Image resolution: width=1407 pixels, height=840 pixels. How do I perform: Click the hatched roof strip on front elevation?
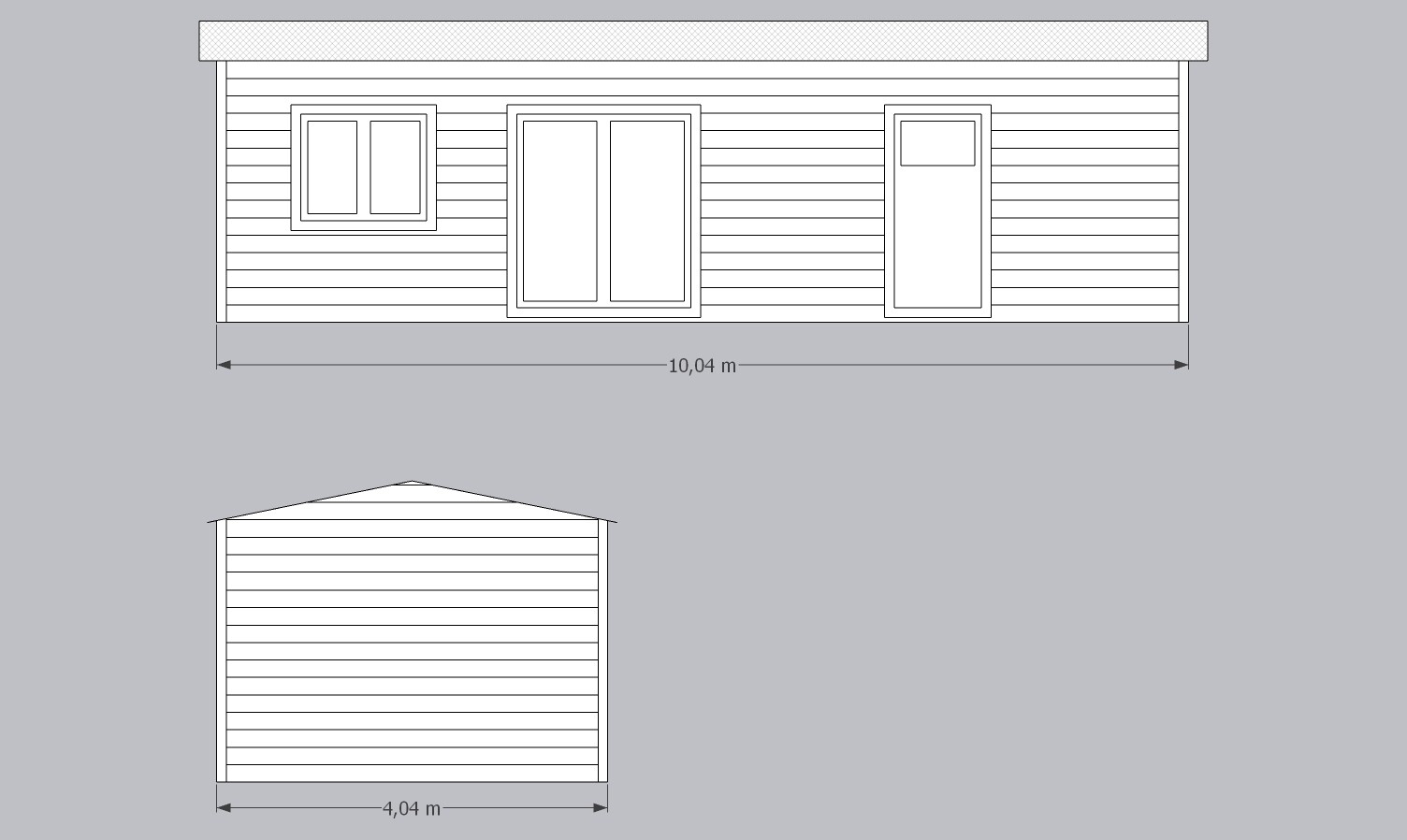click(703, 41)
